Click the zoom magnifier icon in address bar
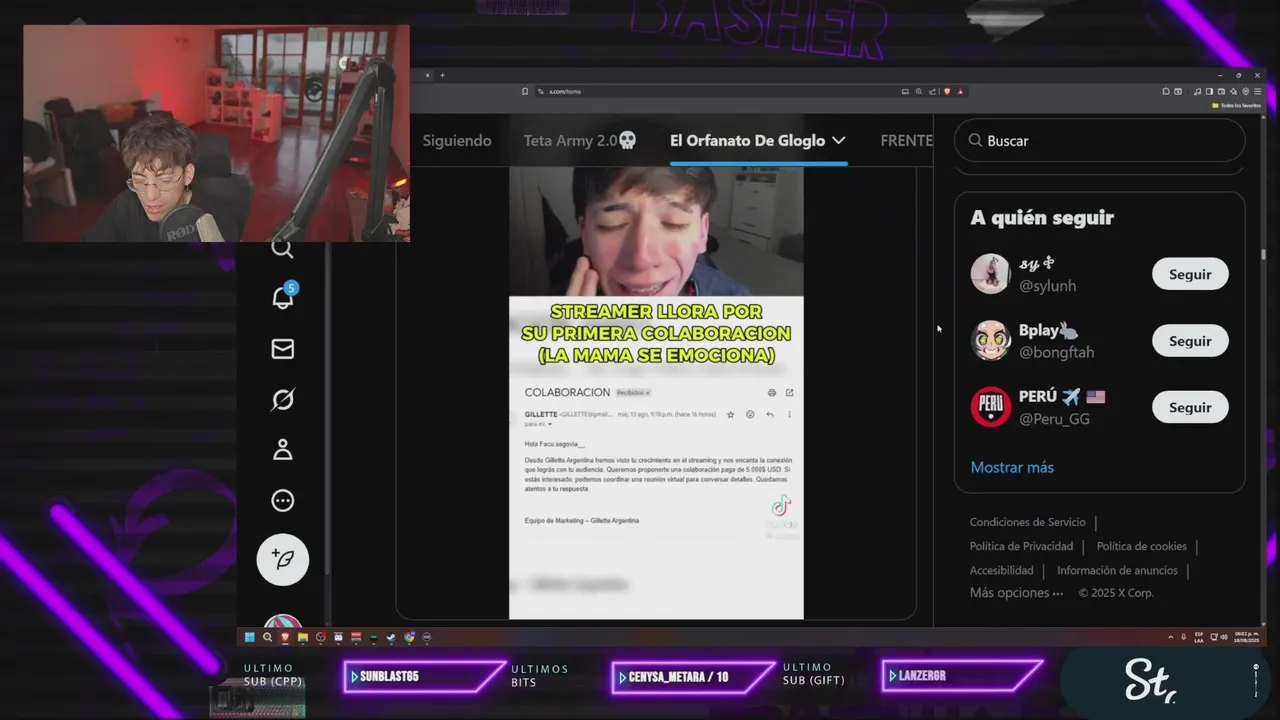 (x=919, y=91)
